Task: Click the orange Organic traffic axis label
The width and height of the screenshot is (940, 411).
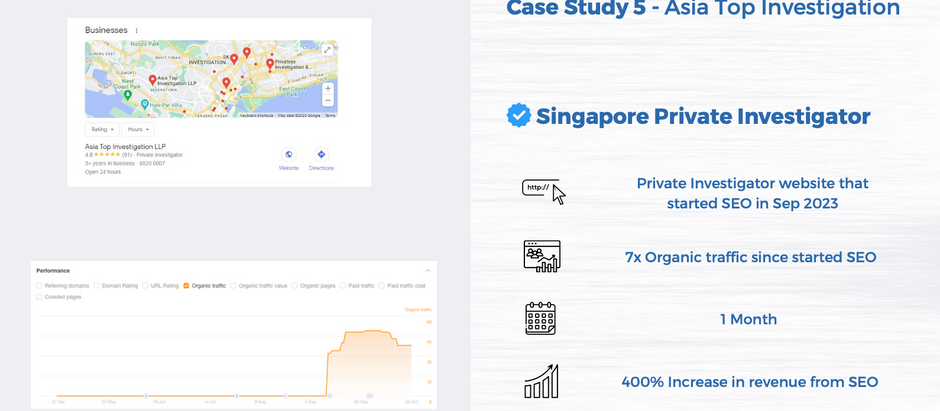Action: pyautogui.click(x=418, y=310)
